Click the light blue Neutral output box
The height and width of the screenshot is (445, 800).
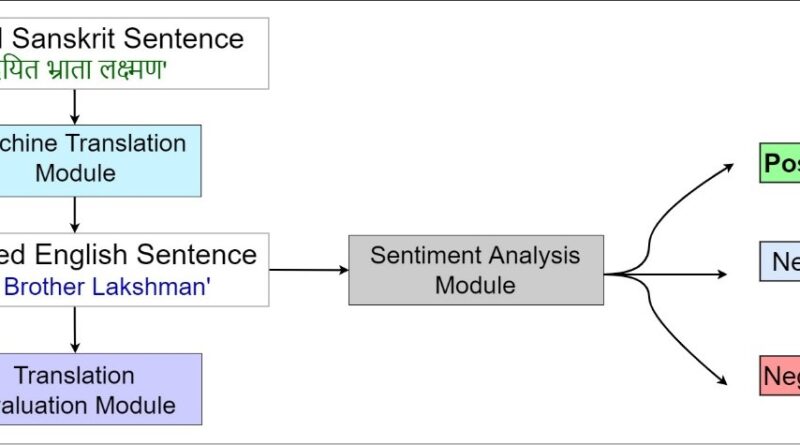(x=780, y=262)
